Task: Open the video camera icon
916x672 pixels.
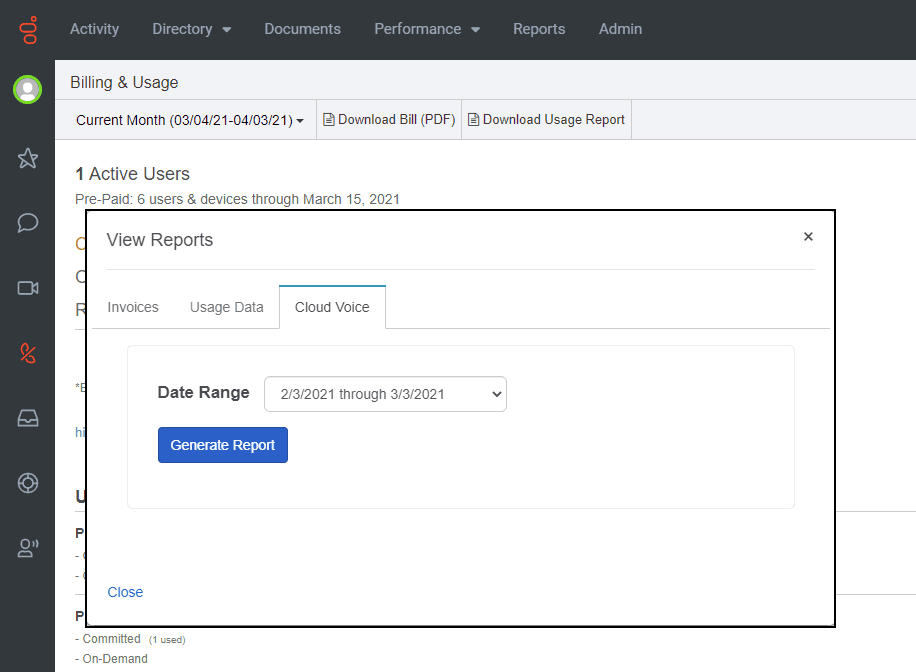Action: click(x=28, y=288)
